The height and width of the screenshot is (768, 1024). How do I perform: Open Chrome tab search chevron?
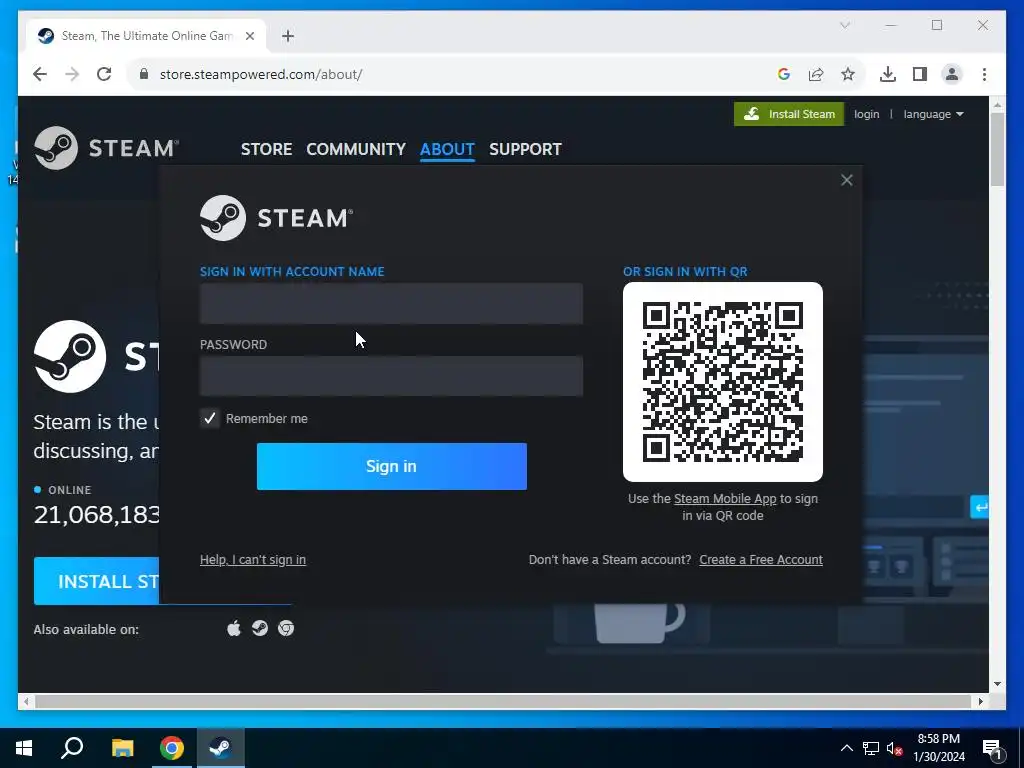coord(845,25)
